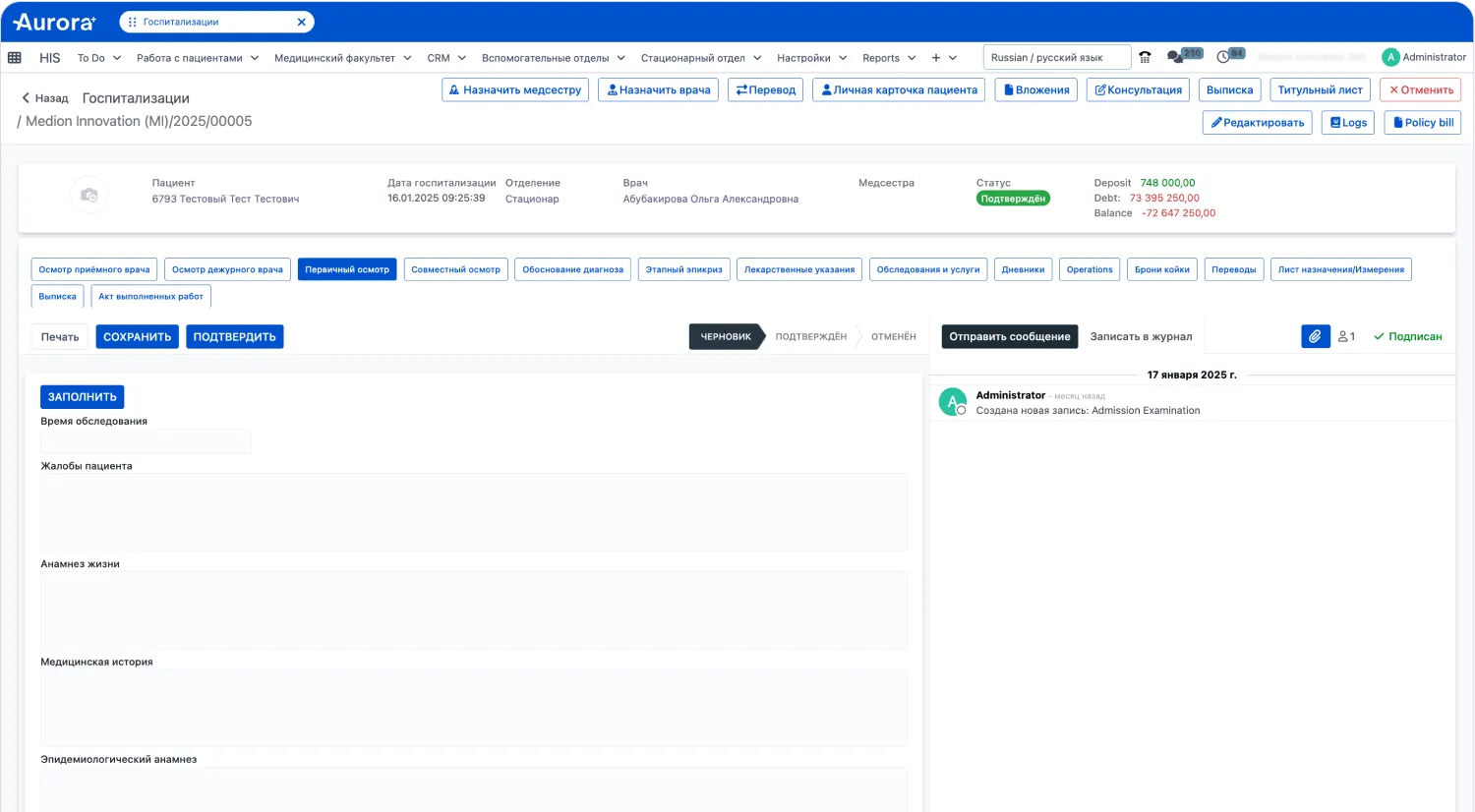This screenshot has height=812, width=1475.
Task: Expand the Работа с пациентами dropdown
Action: 198,58
